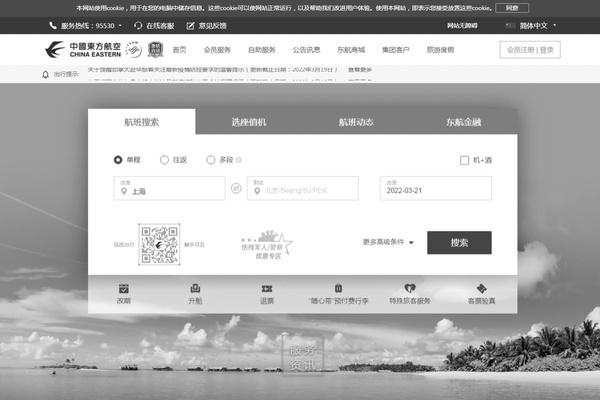This screenshot has width=600, height=400.
Task: Click the China Eastern logo
Action: (81, 49)
